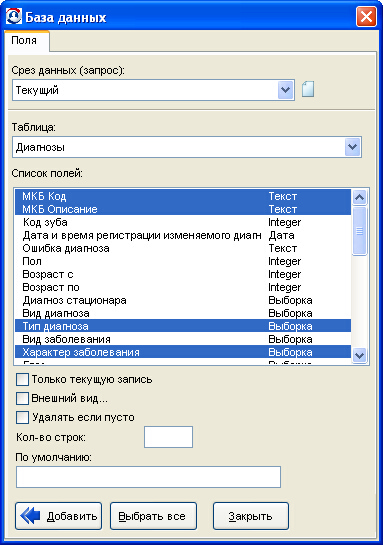Click the Диагнозы table combo box
This screenshot has height=545, width=383.
[x=187, y=147]
